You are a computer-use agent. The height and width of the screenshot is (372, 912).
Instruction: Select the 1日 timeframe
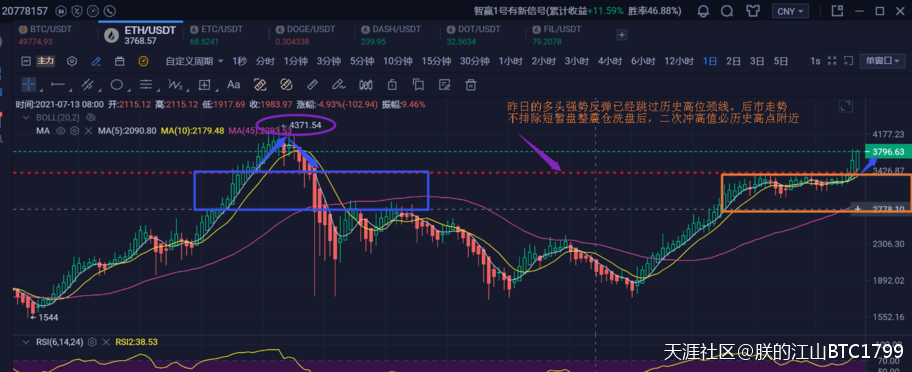pos(710,61)
